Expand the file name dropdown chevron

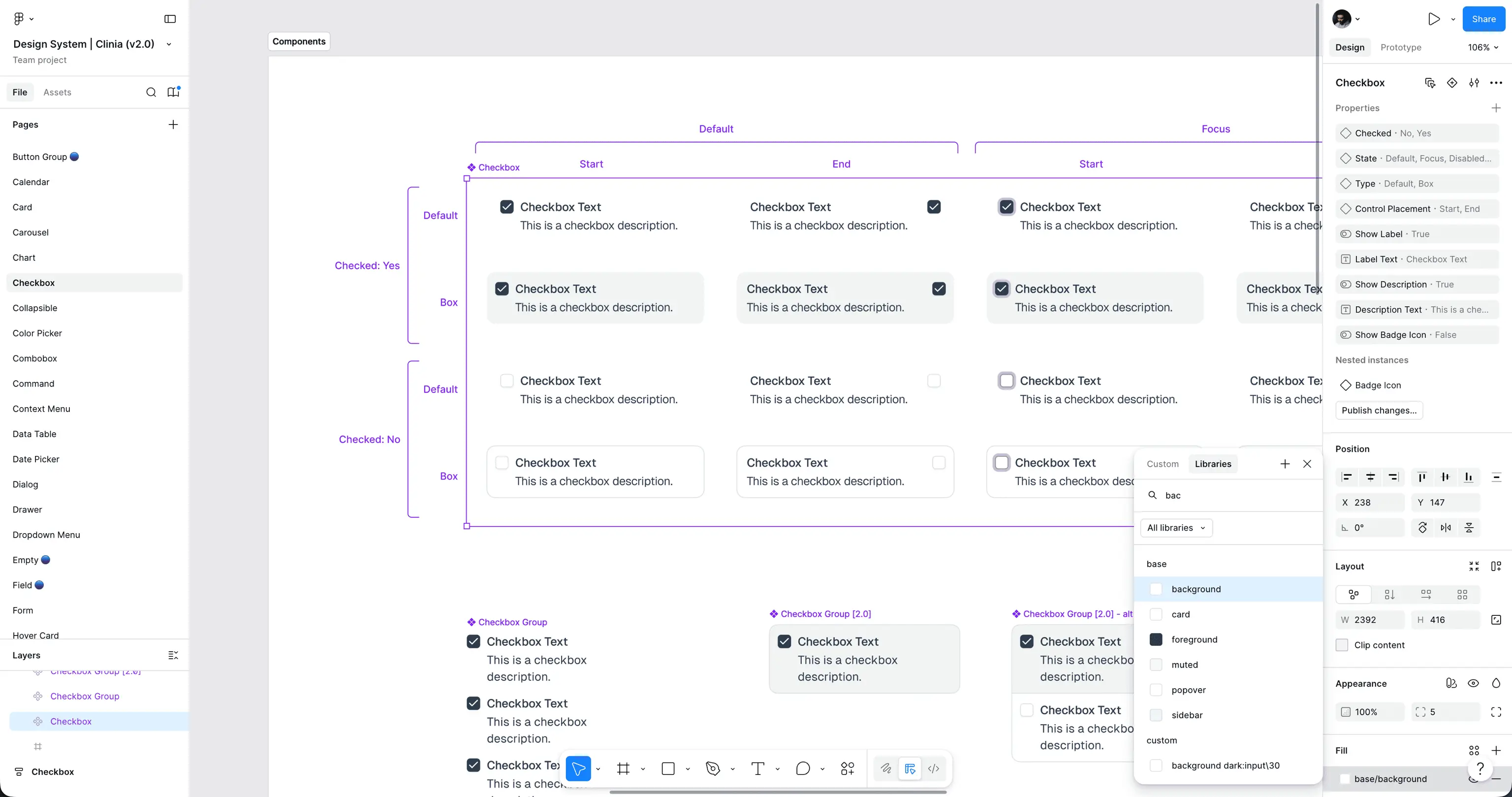pyautogui.click(x=169, y=44)
